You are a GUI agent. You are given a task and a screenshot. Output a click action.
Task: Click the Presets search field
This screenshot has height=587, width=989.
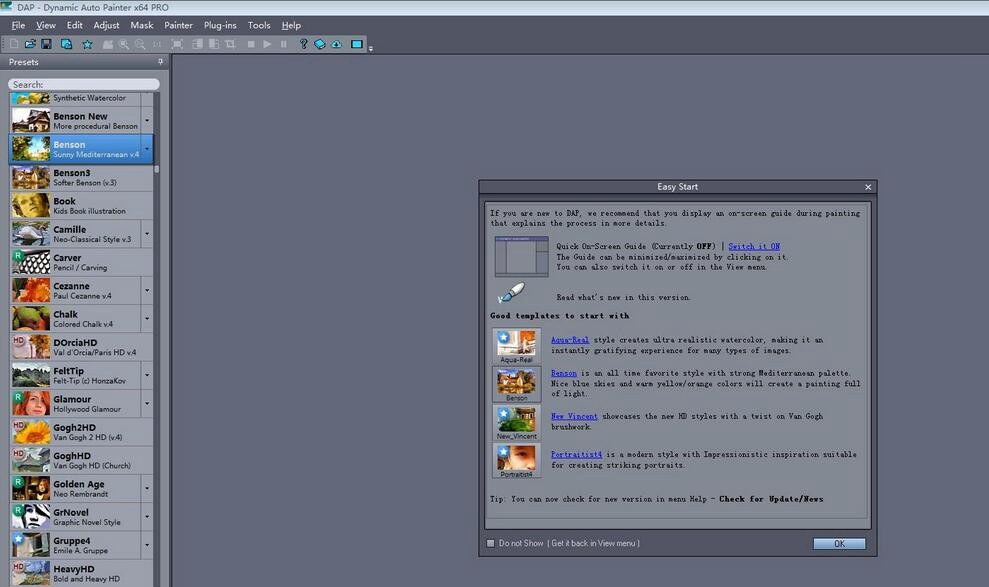(84, 84)
